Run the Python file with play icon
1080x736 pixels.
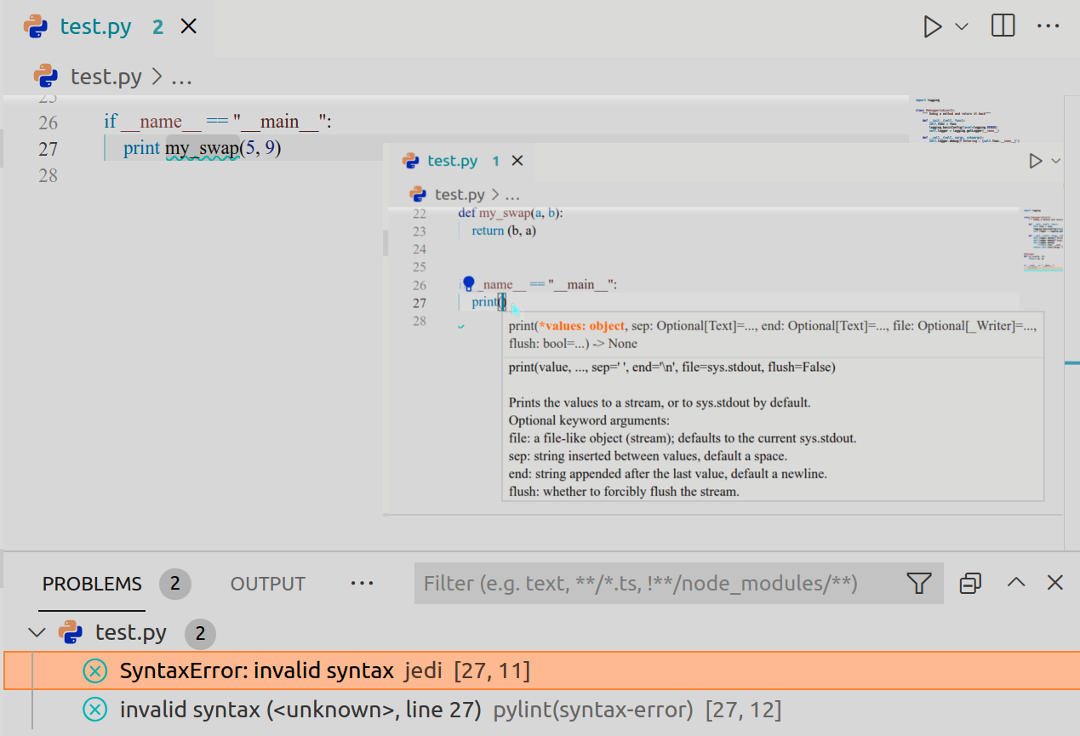(932, 27)
